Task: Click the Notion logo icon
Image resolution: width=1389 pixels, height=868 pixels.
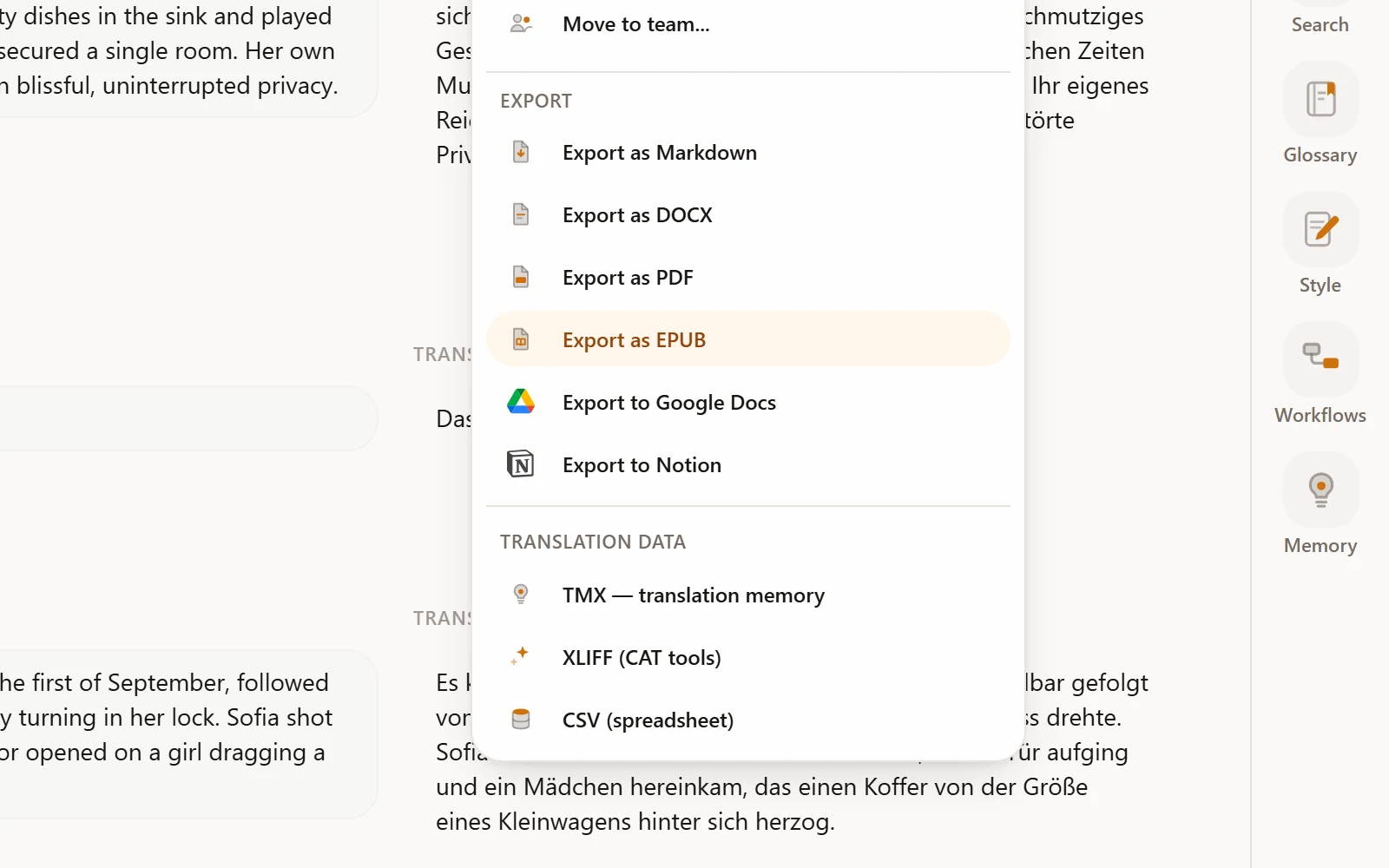Action: pos(521,464)
